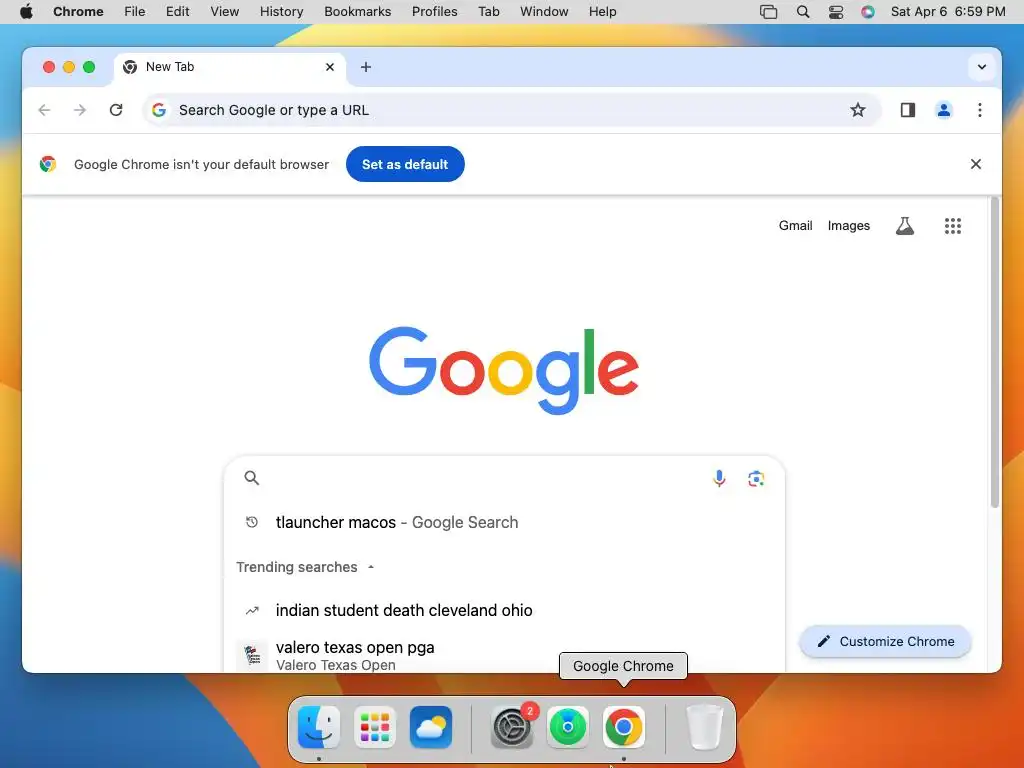Open Finder from the Dock
1024x768 pixels.
319,727
